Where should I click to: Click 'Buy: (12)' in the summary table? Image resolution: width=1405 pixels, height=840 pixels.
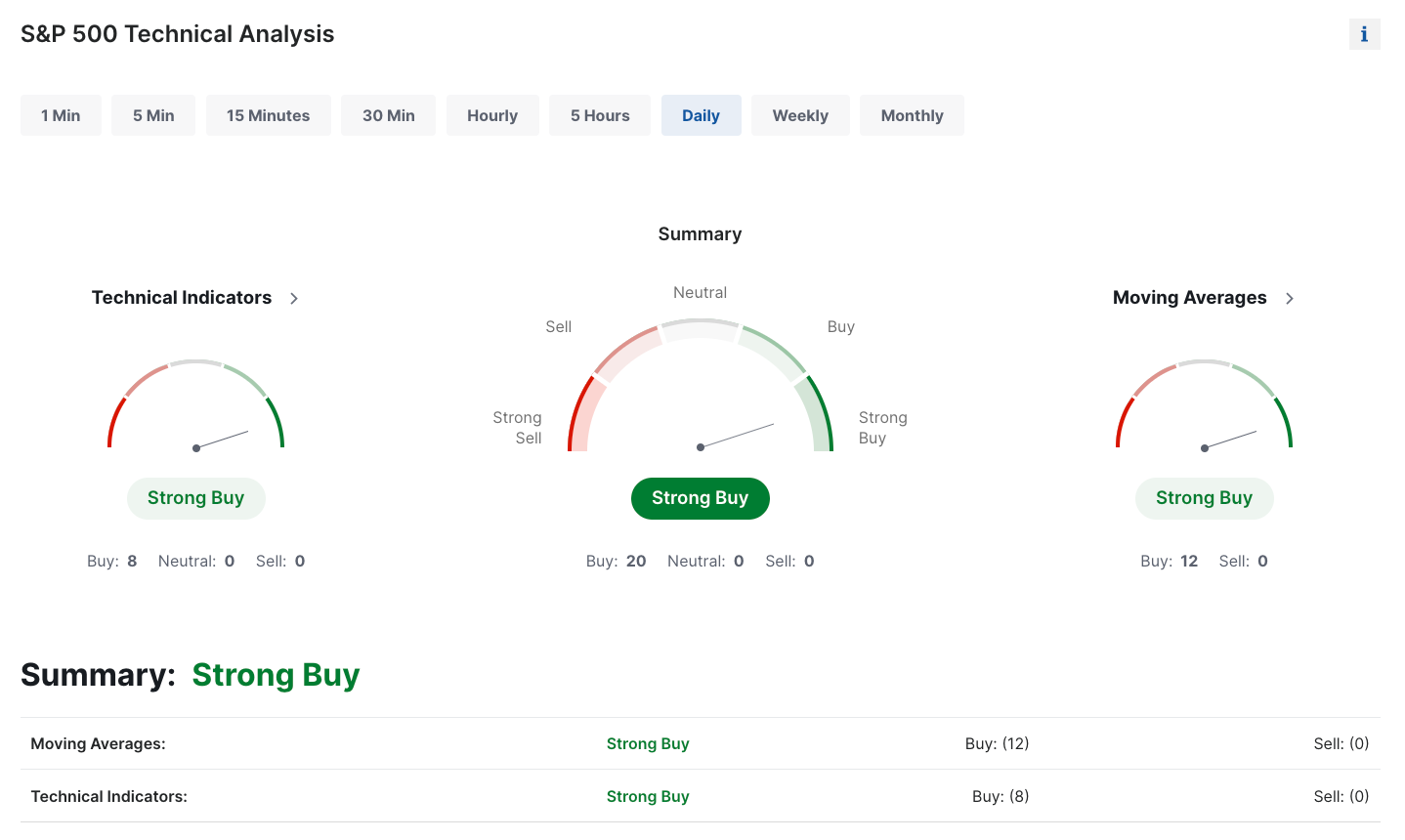point(998,744)
